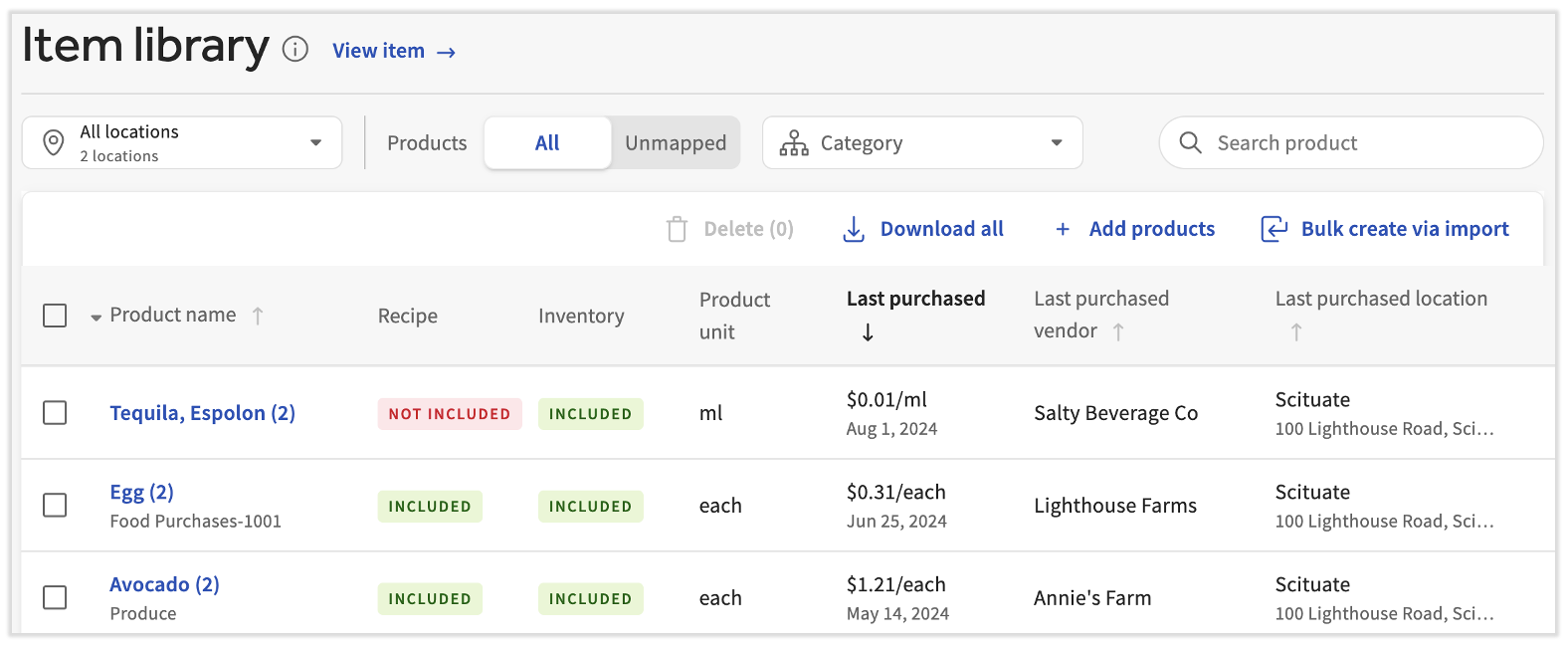Type in the Search product field
Screen dimensions: 1568x647
1363,143
